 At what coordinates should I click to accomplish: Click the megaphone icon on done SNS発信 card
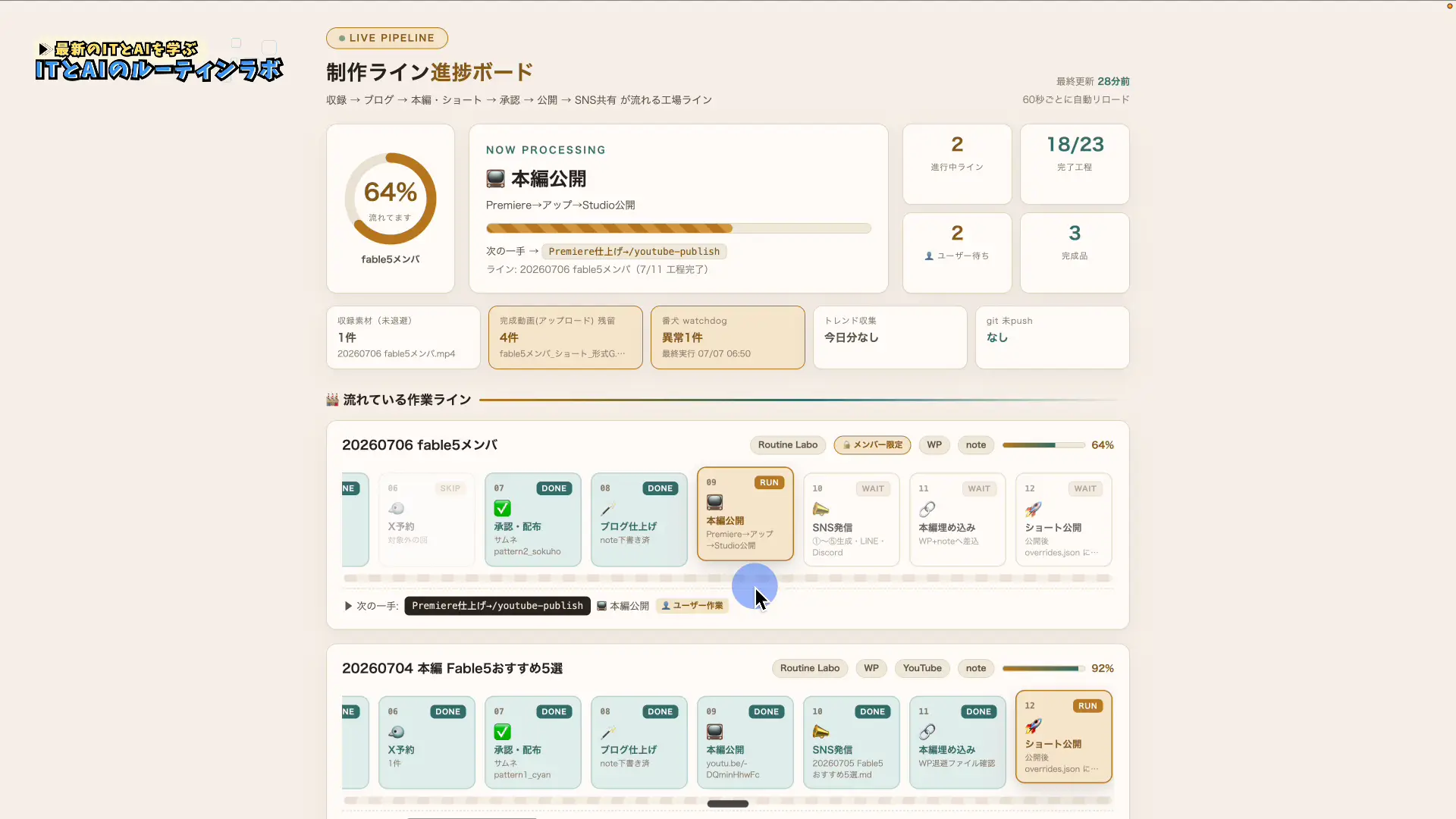point(821,732)
